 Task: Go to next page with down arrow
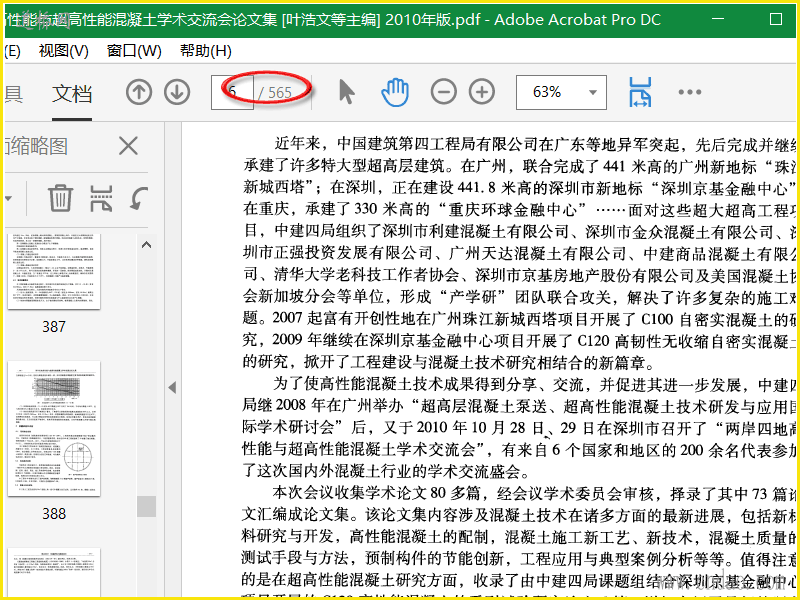pos(177,92)
